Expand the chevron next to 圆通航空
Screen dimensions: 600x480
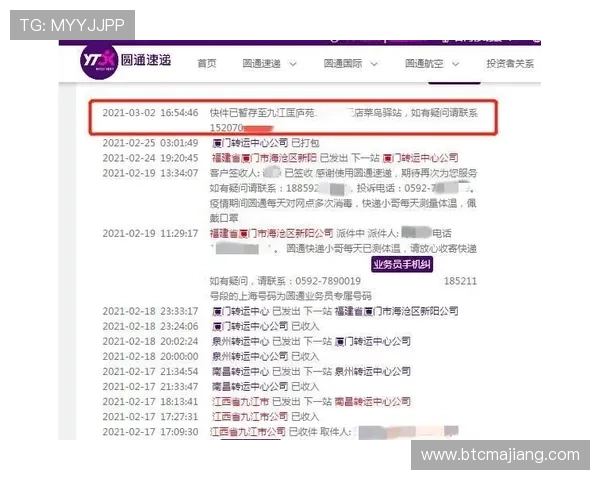(x=455, y=64)
